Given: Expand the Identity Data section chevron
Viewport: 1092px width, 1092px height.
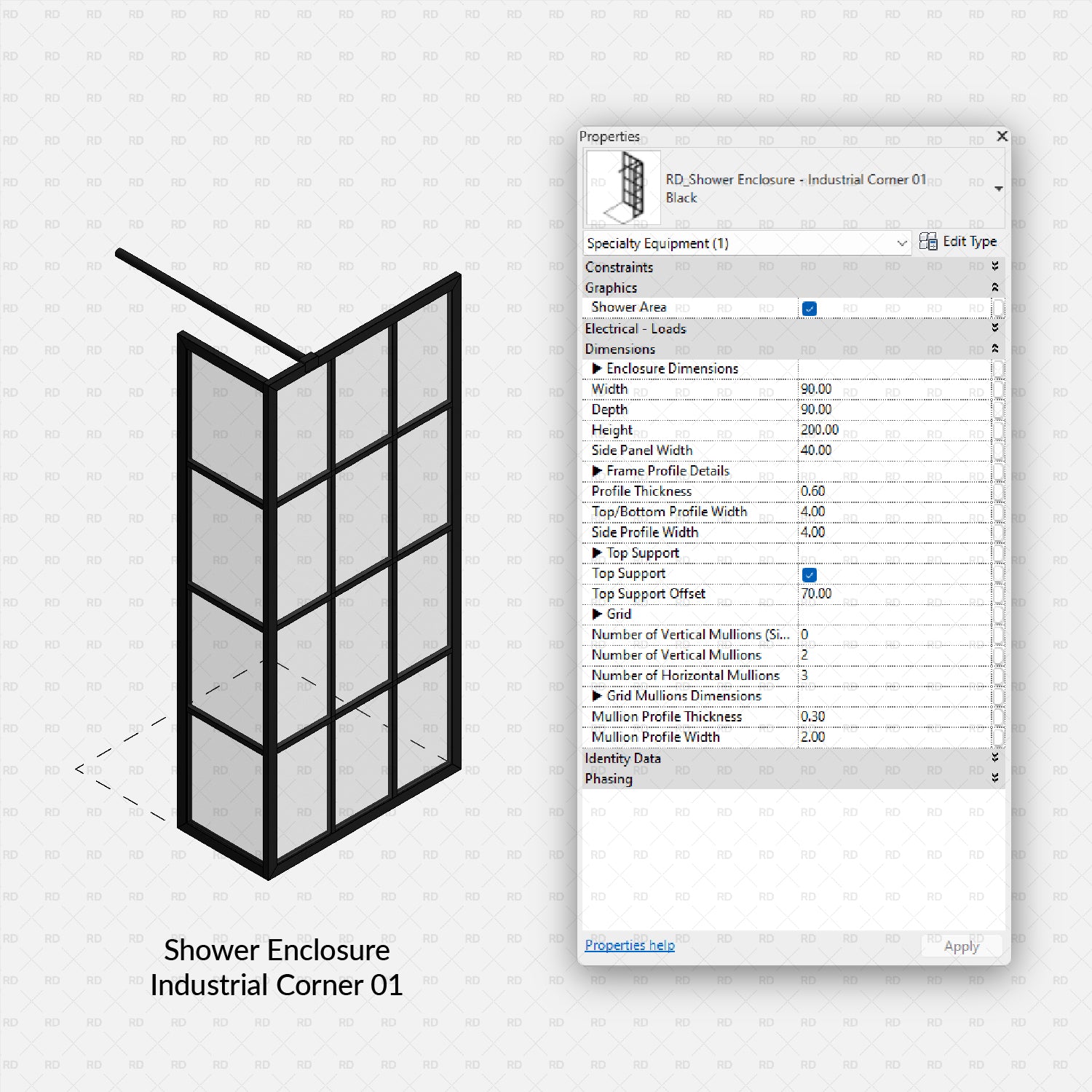Looking at the screenshot, I should pos(996,758).
